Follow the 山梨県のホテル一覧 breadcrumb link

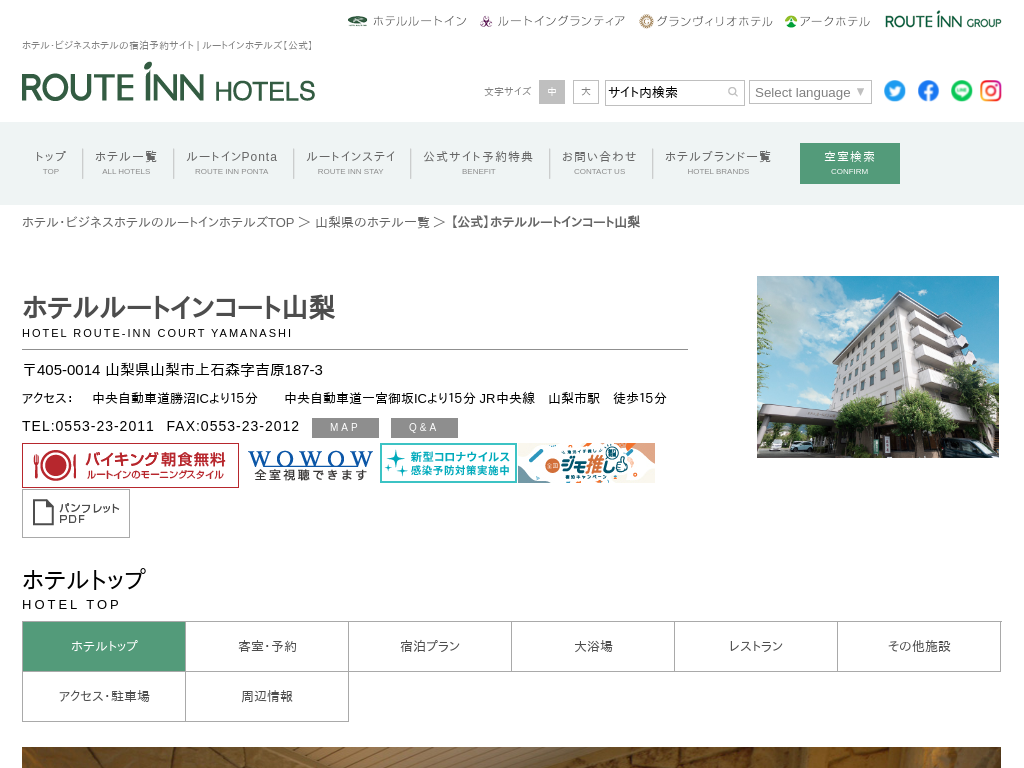click(x=372, y=223)
